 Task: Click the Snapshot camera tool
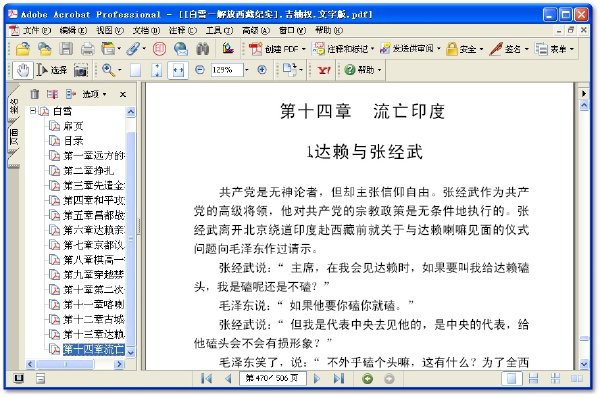(81, 70)
